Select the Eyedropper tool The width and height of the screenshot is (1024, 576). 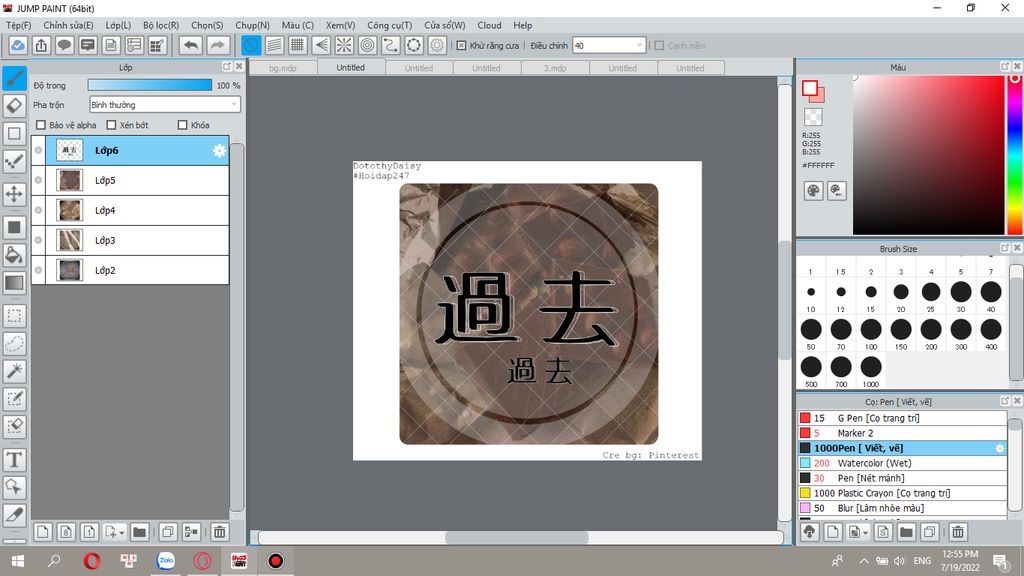pyautogui.click(x=14, y=515)
